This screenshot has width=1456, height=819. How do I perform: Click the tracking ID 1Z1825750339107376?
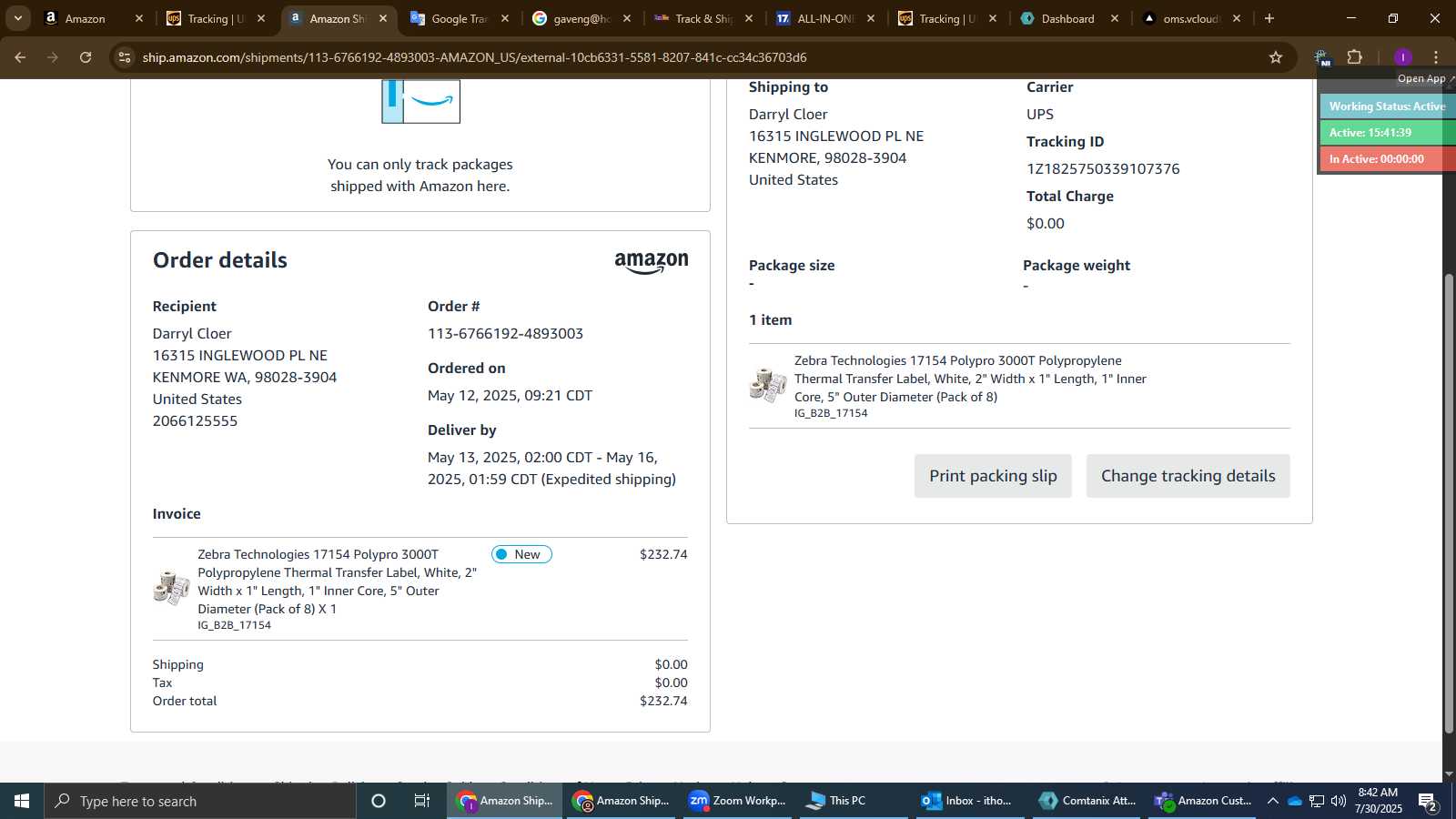click(x=1103, y=169)
